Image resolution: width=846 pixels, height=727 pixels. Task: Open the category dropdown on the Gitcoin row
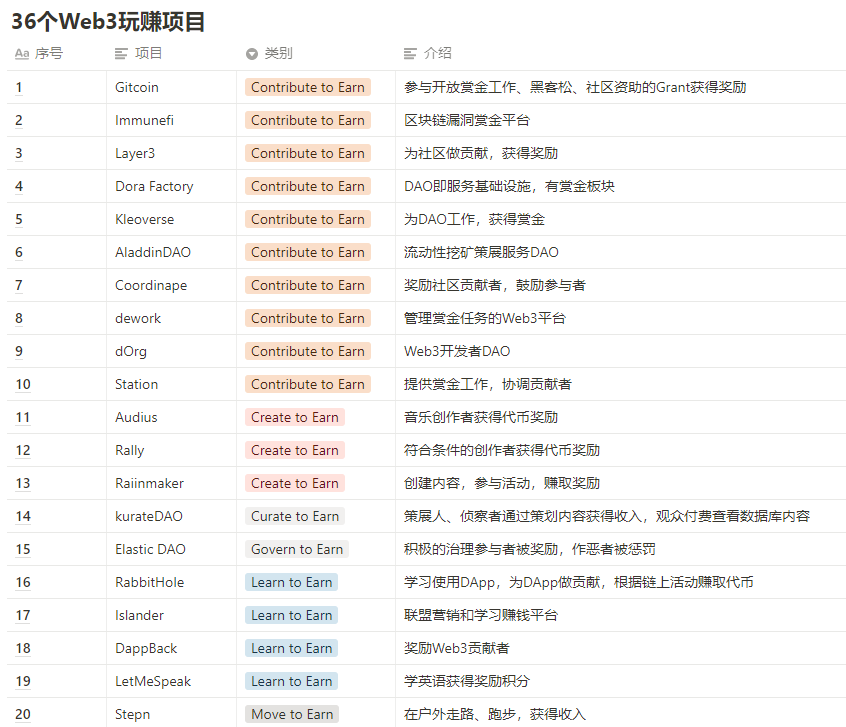click(x=307, y=87)
